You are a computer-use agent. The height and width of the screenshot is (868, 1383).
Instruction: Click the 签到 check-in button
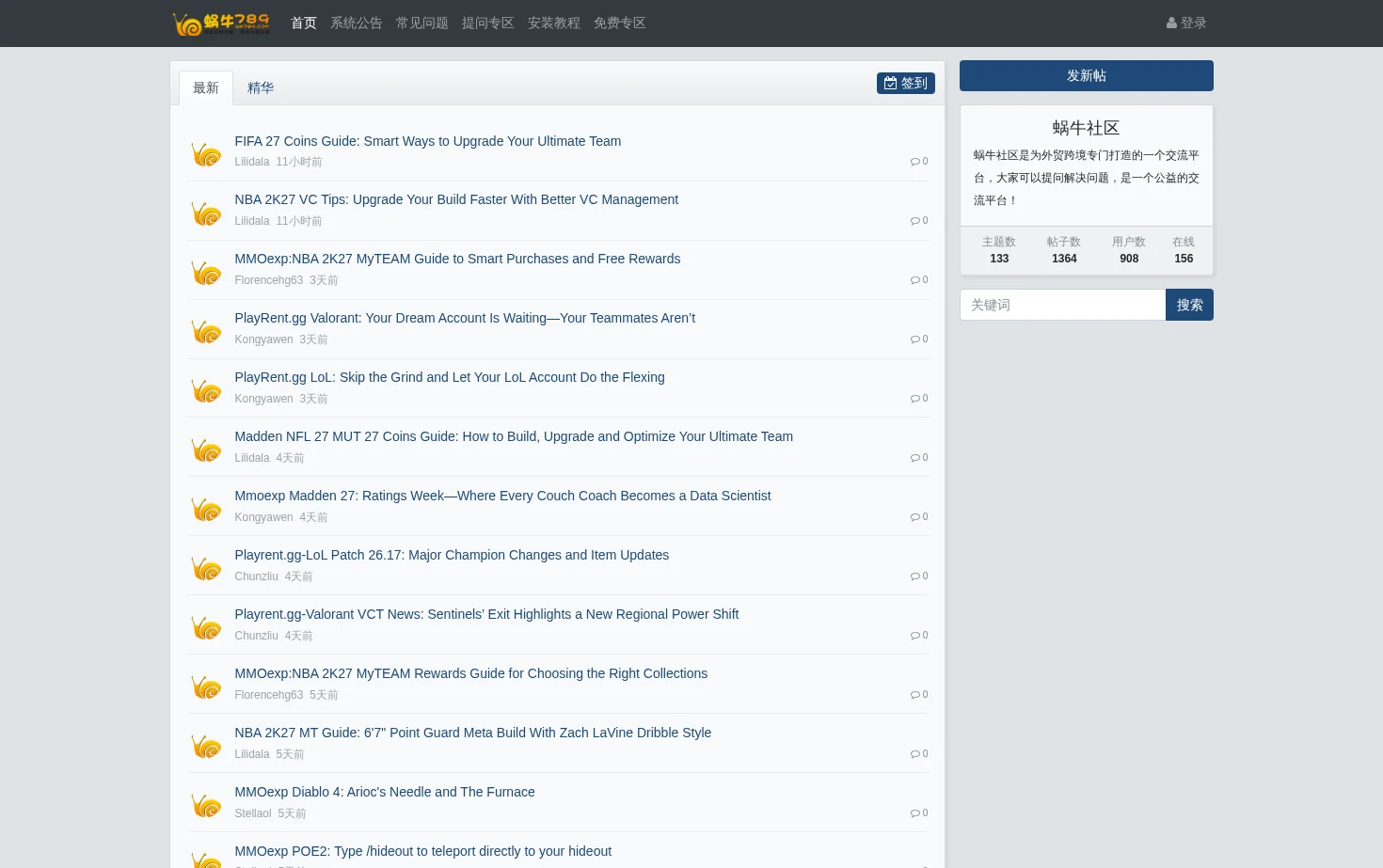pyautogui.click(x=906, y=84)
